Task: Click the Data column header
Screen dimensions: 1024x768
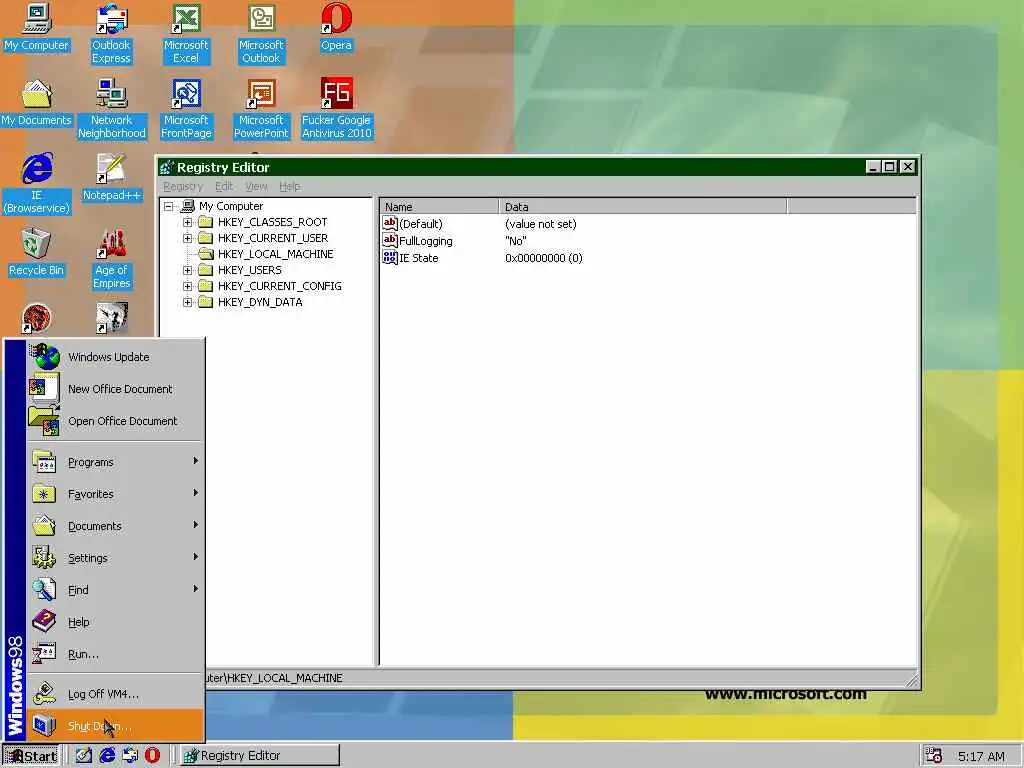Action: pyautogui.click(x=643, y=206)
